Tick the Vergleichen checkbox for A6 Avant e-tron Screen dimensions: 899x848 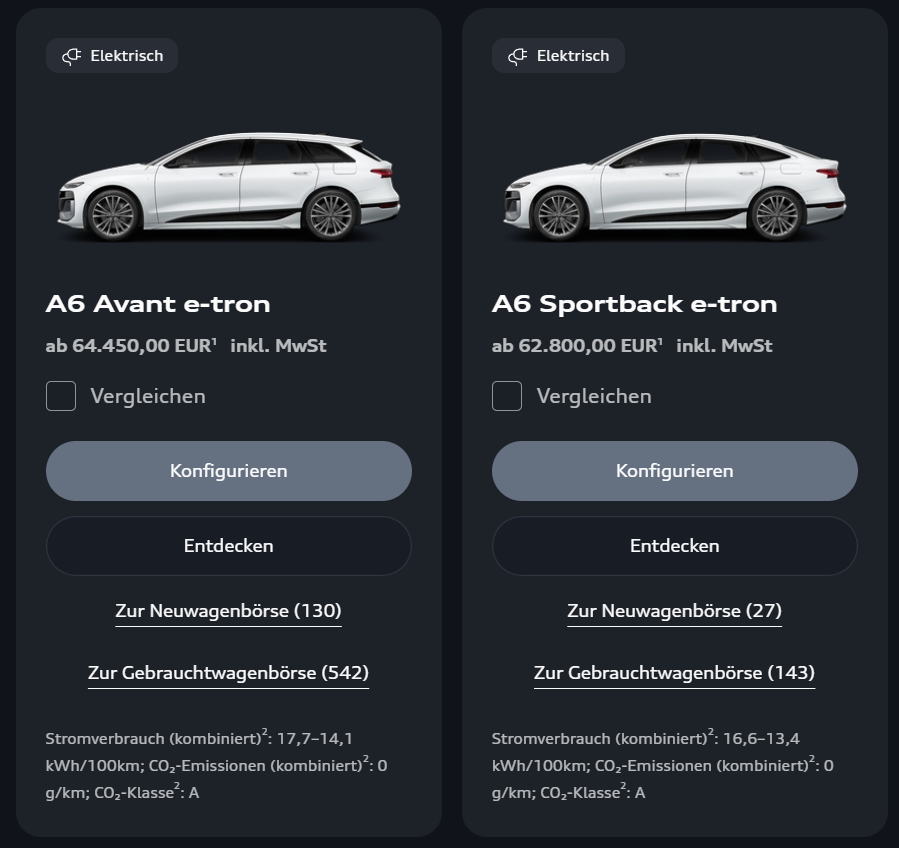click(x=61, y=396)
